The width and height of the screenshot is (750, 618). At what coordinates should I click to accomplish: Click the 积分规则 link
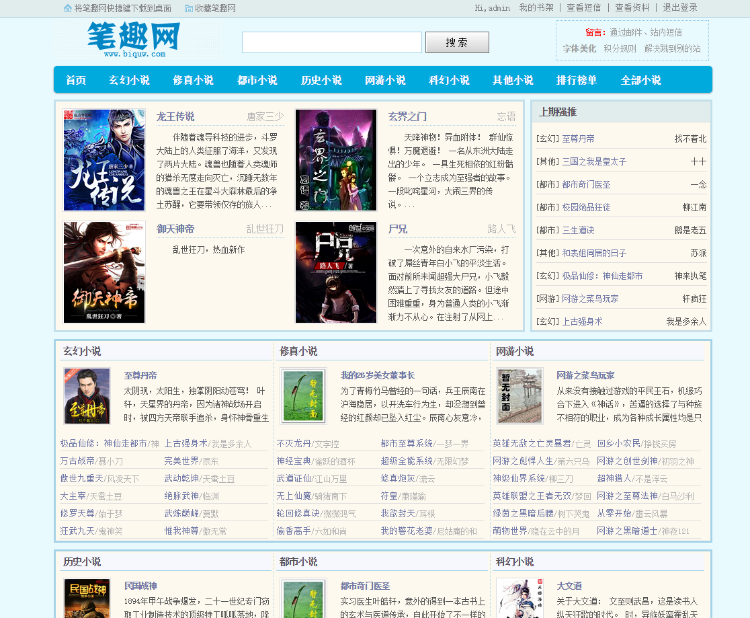click(620, 48)
